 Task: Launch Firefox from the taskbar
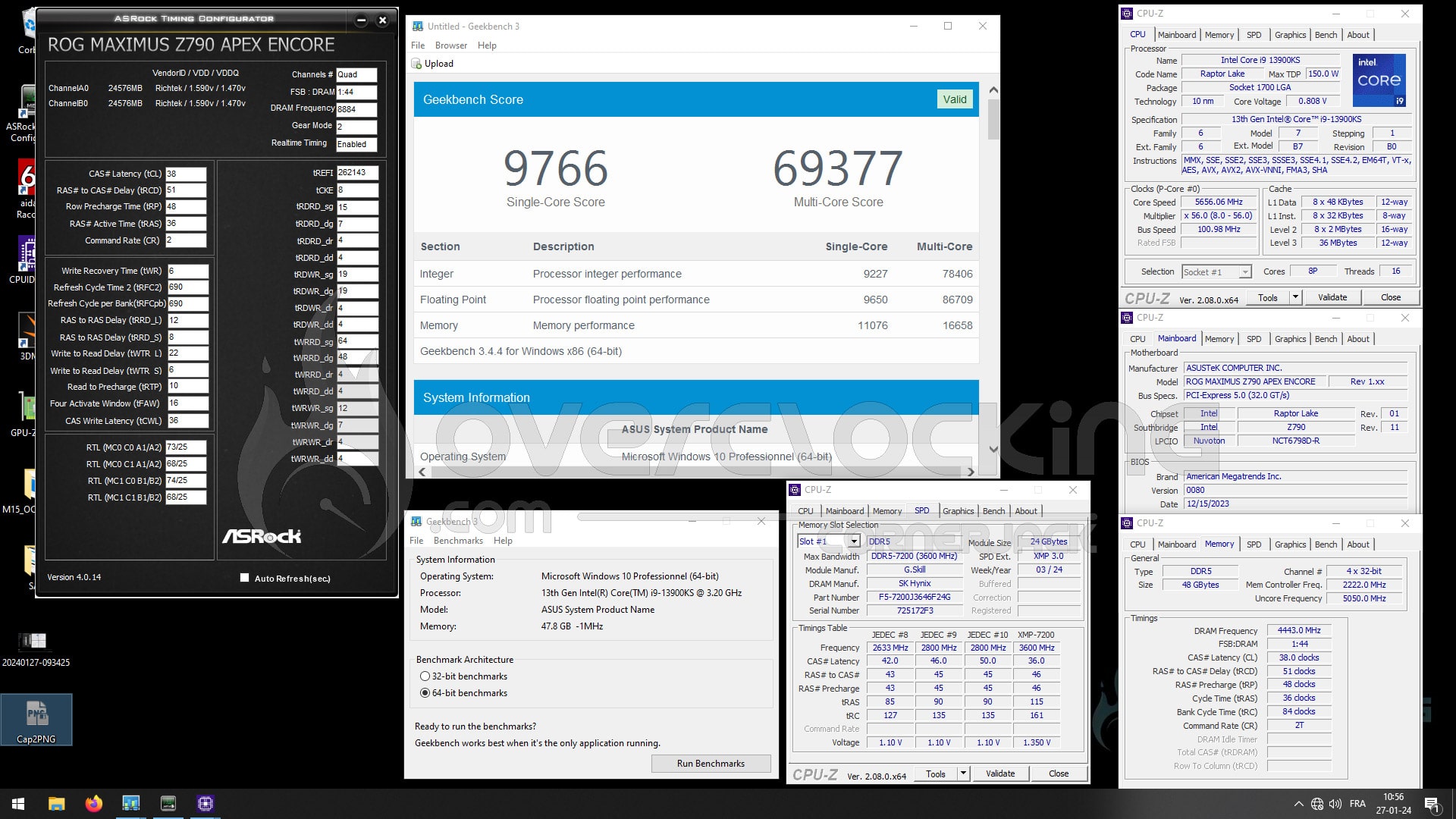click(93, 804)
